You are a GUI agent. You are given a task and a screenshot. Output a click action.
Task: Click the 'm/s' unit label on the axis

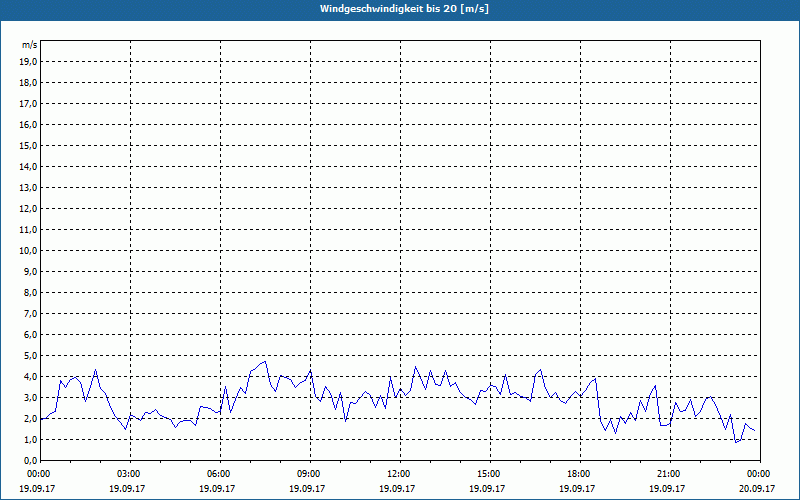pos(29,45)
